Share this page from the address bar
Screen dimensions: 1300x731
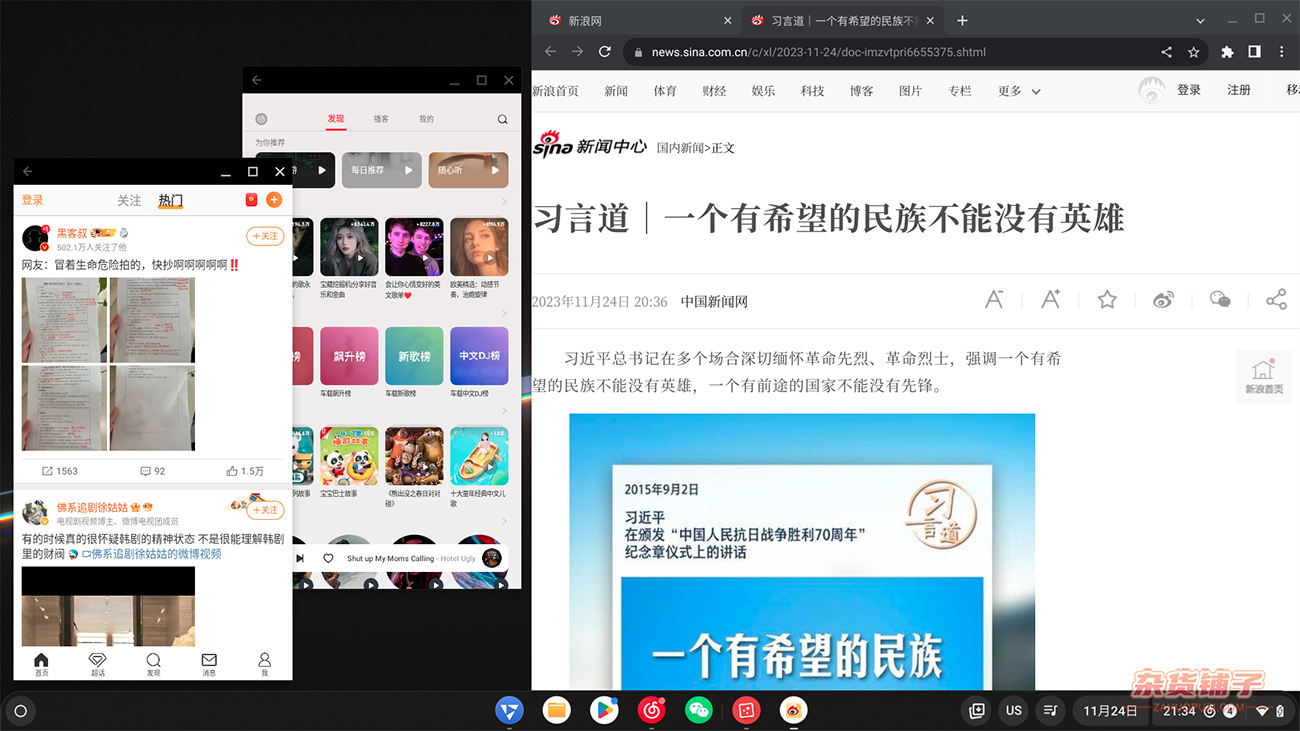point(1166,52)
